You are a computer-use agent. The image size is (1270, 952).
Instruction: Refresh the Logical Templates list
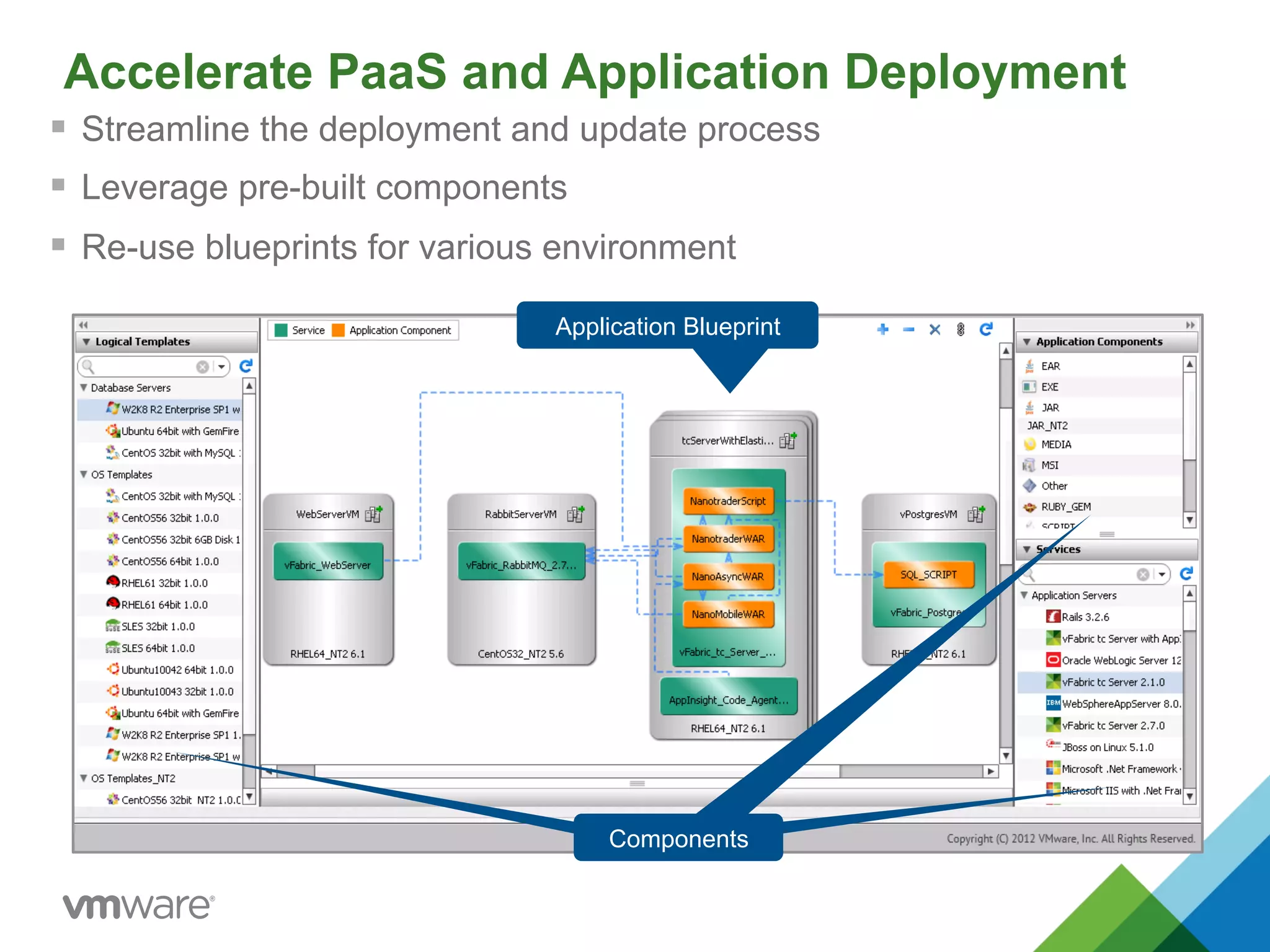(x=246, y=366)
